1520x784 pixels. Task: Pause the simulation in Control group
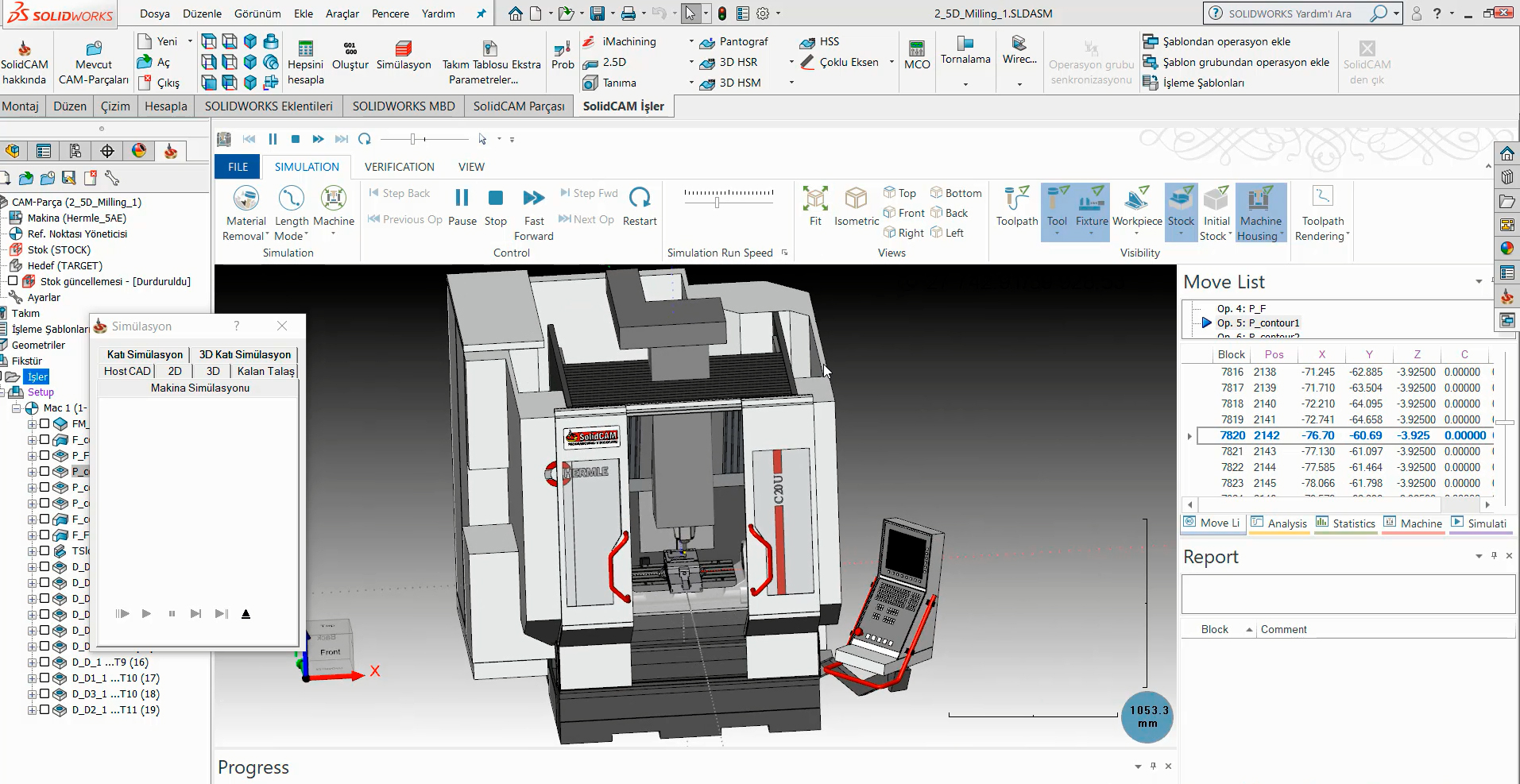[462, 207]
